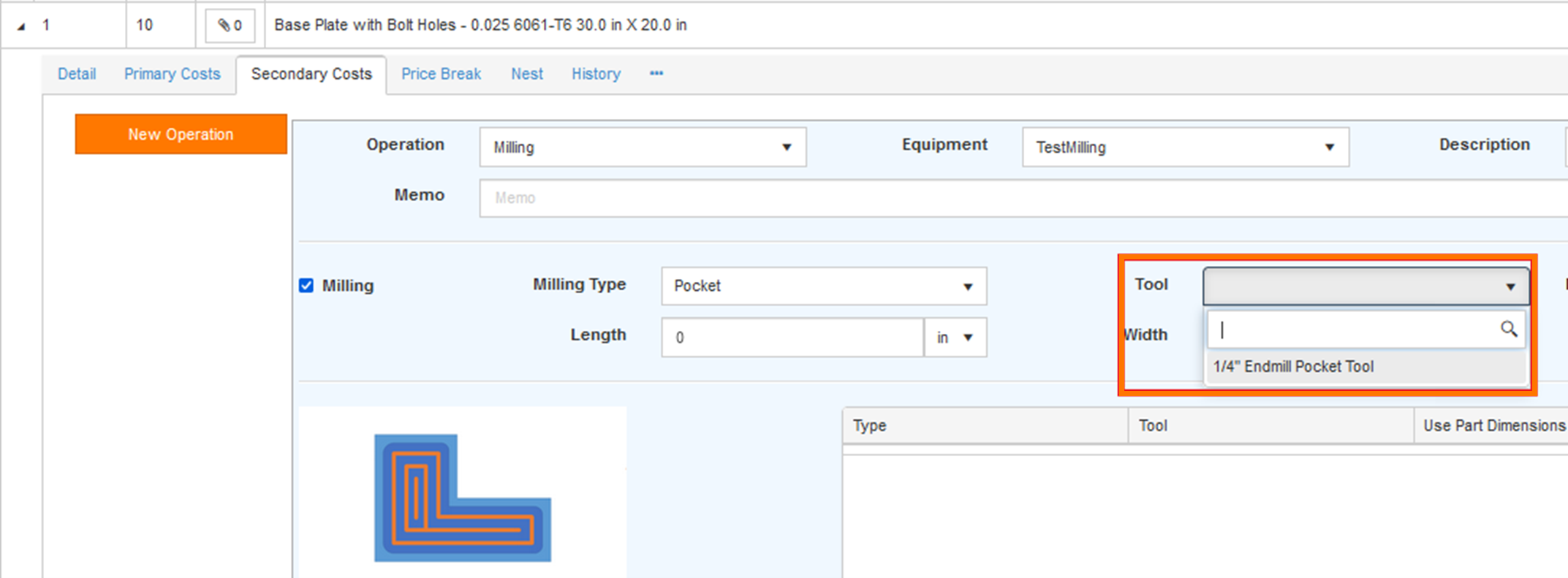Click the pocket milling preview image
Image resolution: width=1568 pixels, height=578 pixels.
pyautogui.click(x=462, y=498)
